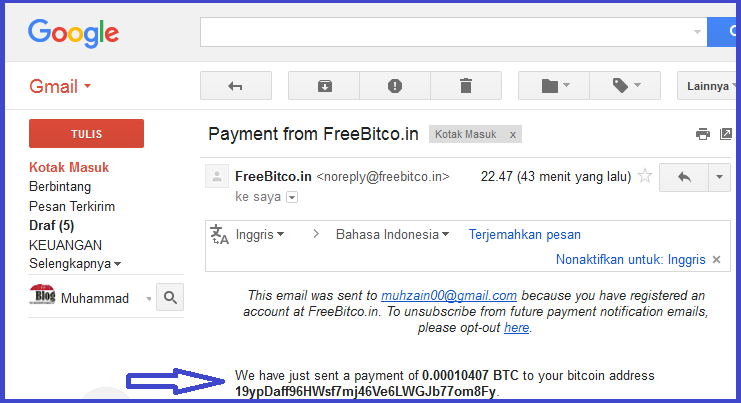Dismiss the translation bar with x

pos(716,259)
